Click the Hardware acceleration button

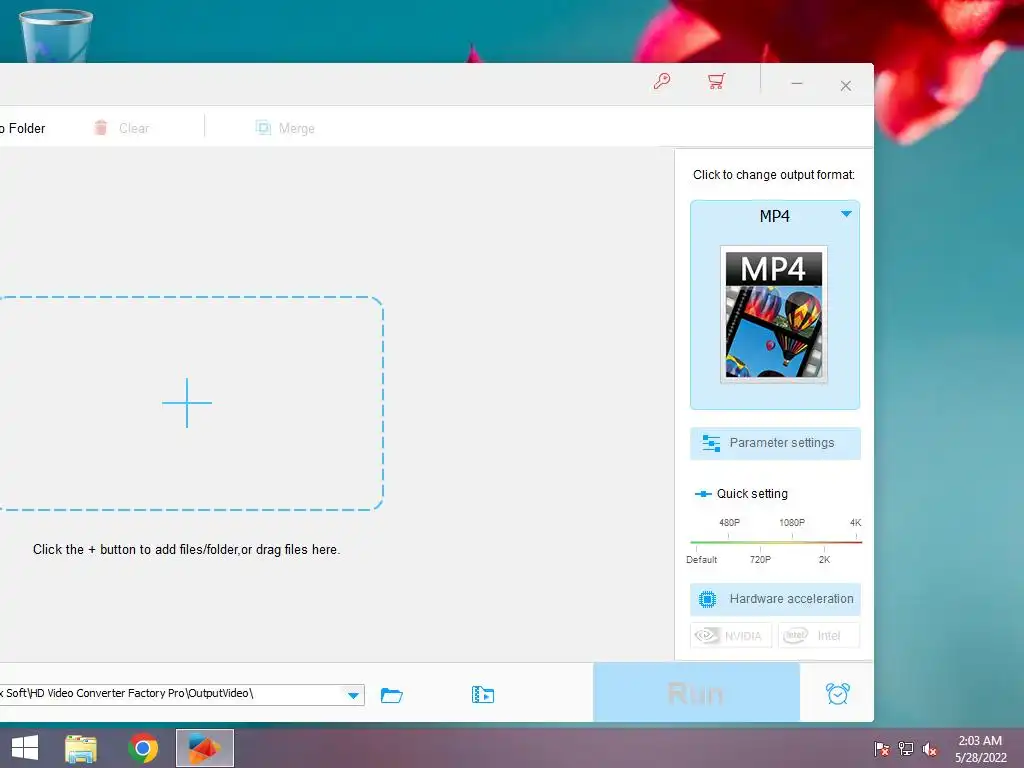pyautogui.click(x=775, y=599)
